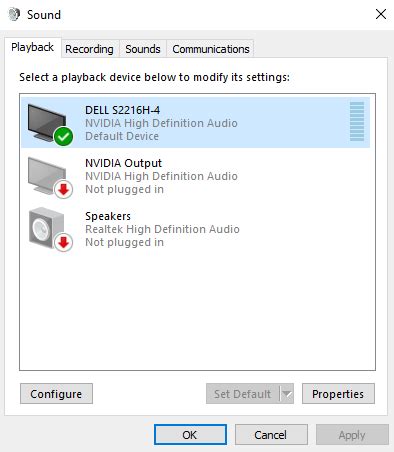Open Properties for the selected device
This screenshot has height=452, width=394.
[x=338, y=394]
